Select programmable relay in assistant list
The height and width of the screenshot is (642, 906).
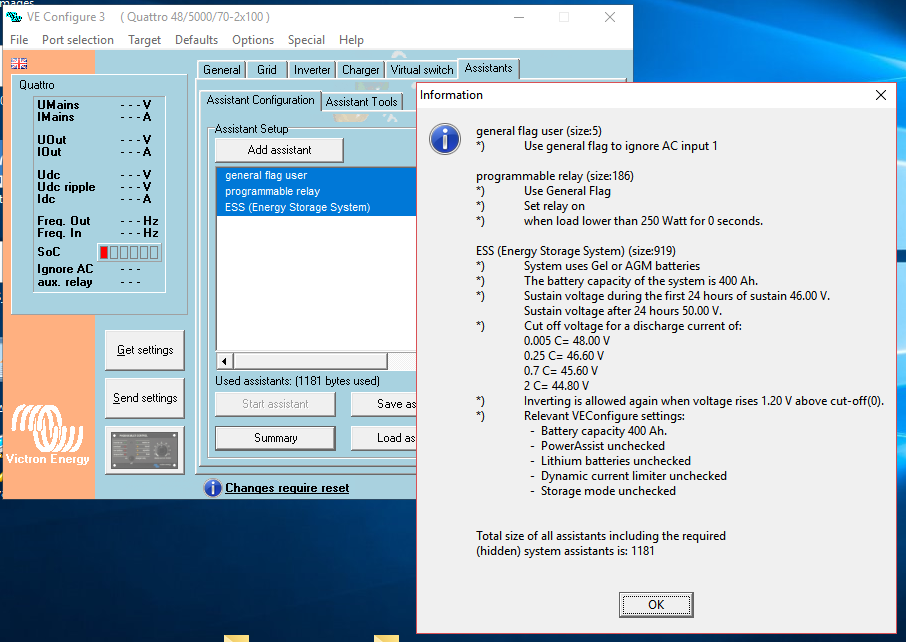pyautogui.click(x=316, y=191)
